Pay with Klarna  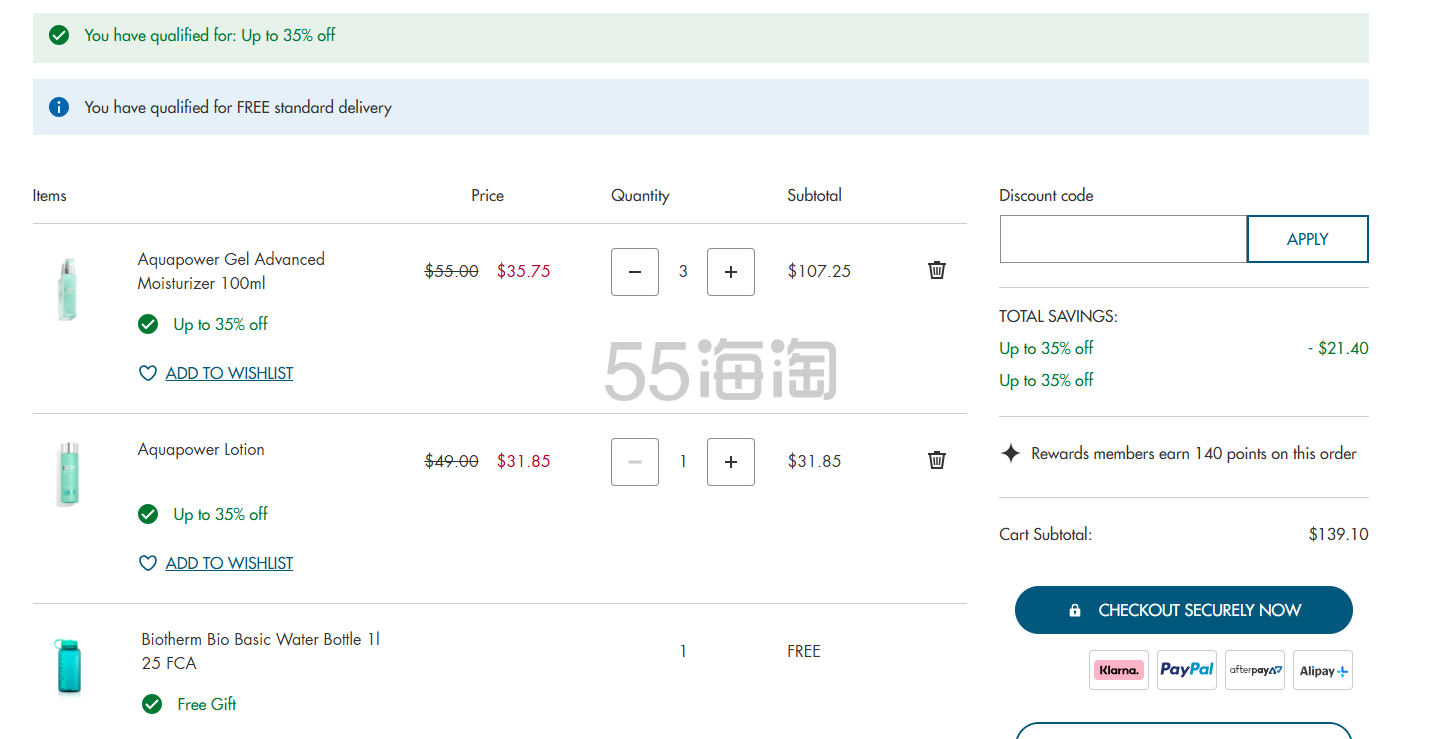click(1119, 670)
